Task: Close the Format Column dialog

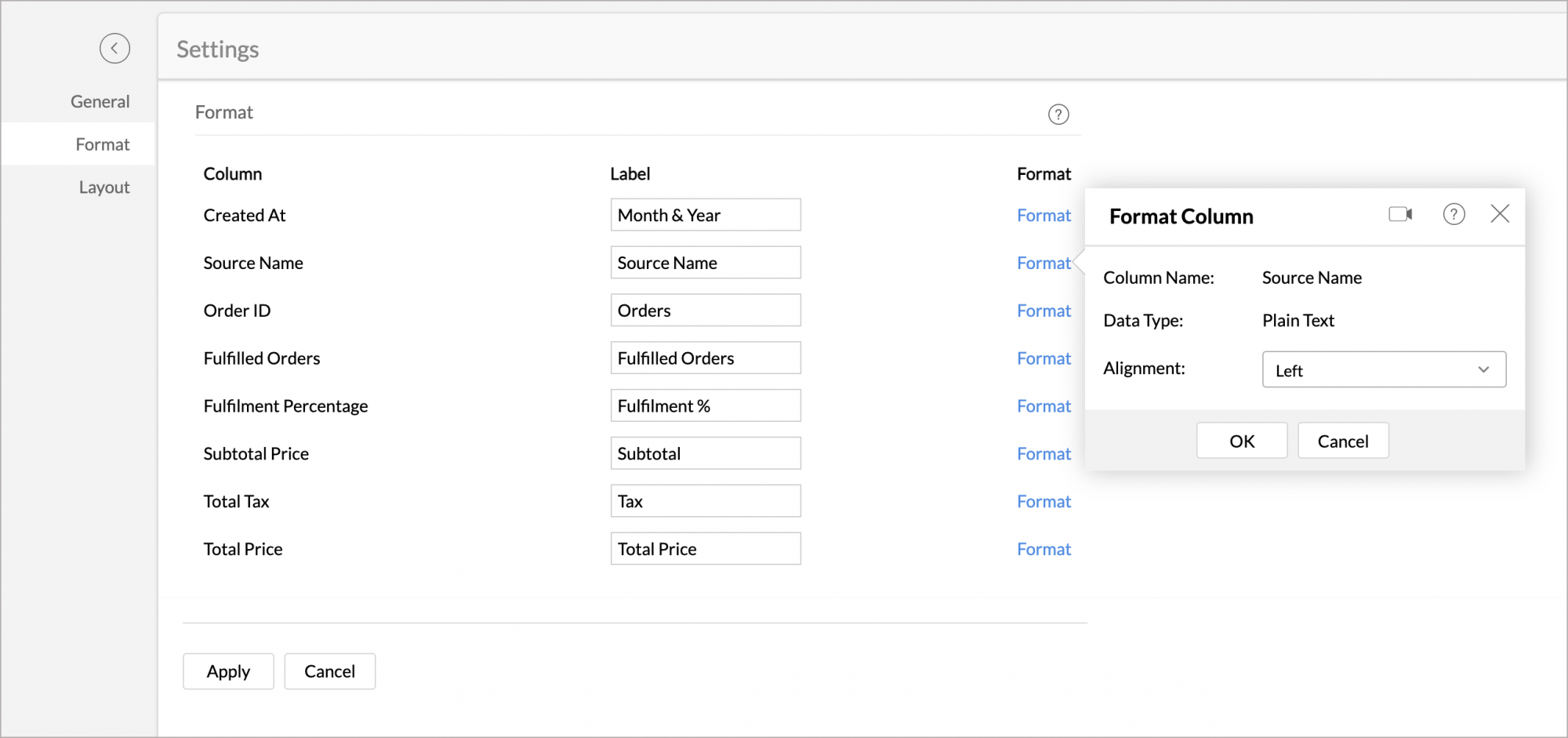Action: tap(1500, 214)
